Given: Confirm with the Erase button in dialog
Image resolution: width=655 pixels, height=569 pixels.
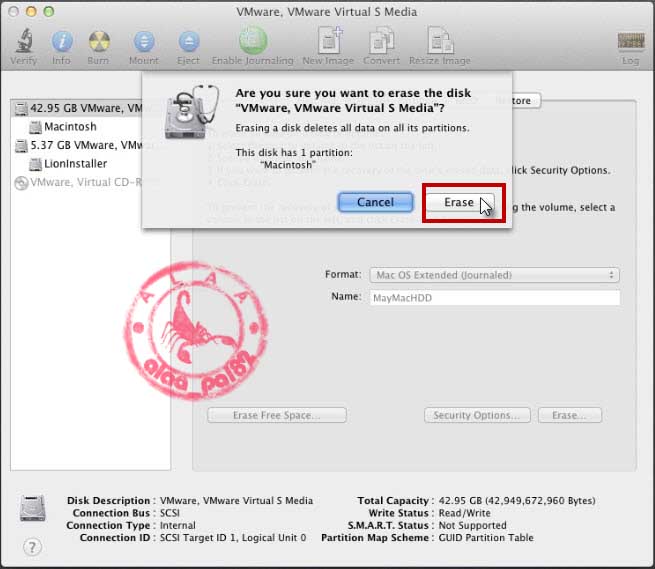Looking at the screenshot, I should coord(460,203).
